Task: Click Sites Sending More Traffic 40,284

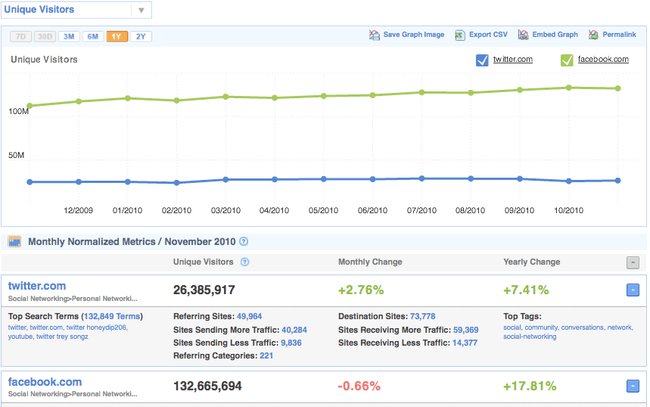Action: pyautogui.click(x=294, y=330)
